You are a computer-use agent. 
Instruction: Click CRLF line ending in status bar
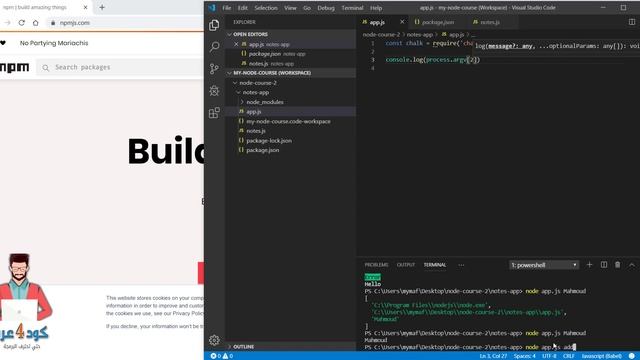(569, 356)
